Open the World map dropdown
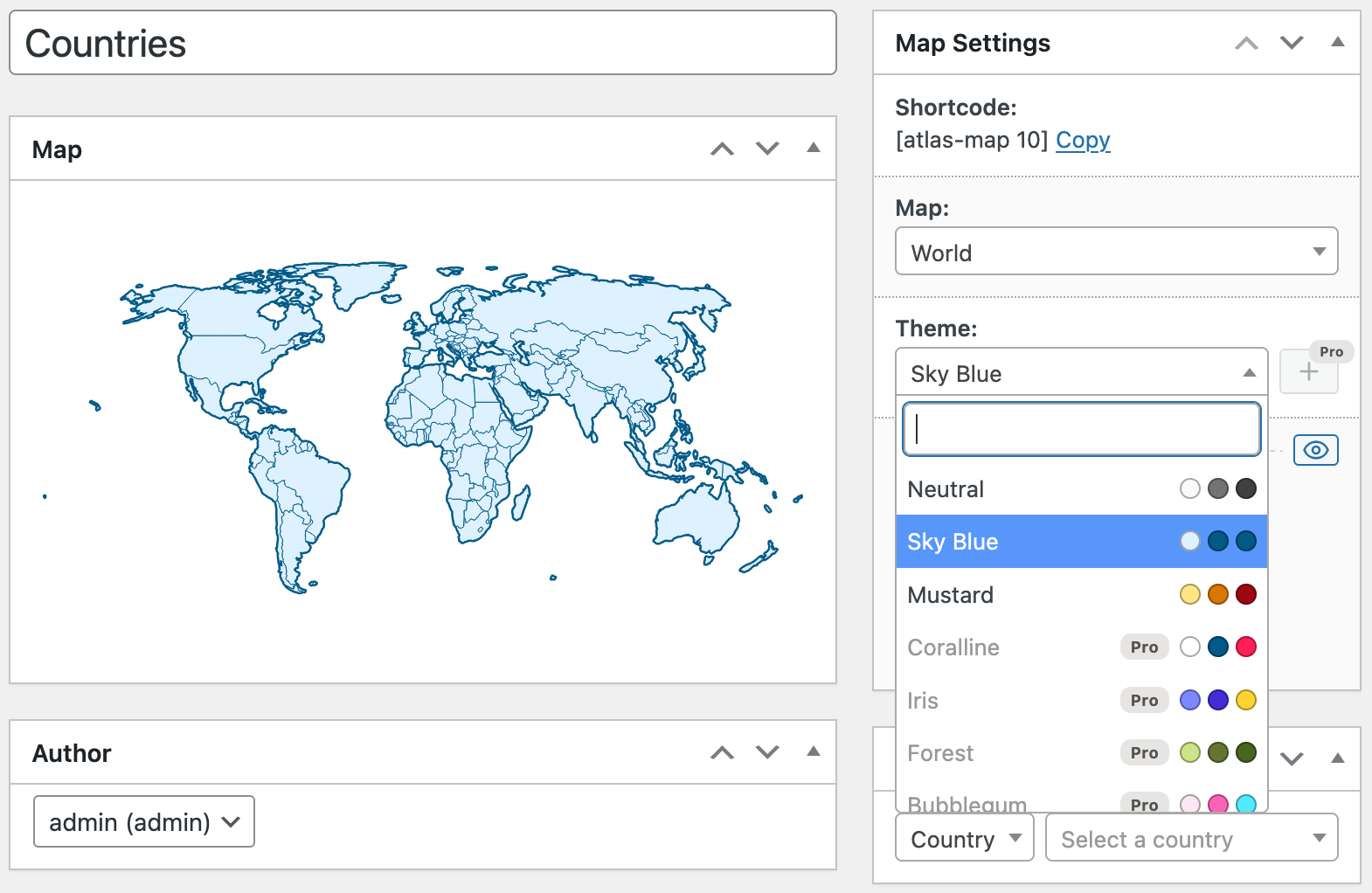Image resolution: width=1372 pixels, height=893 pixels. tap(1116, 252)
